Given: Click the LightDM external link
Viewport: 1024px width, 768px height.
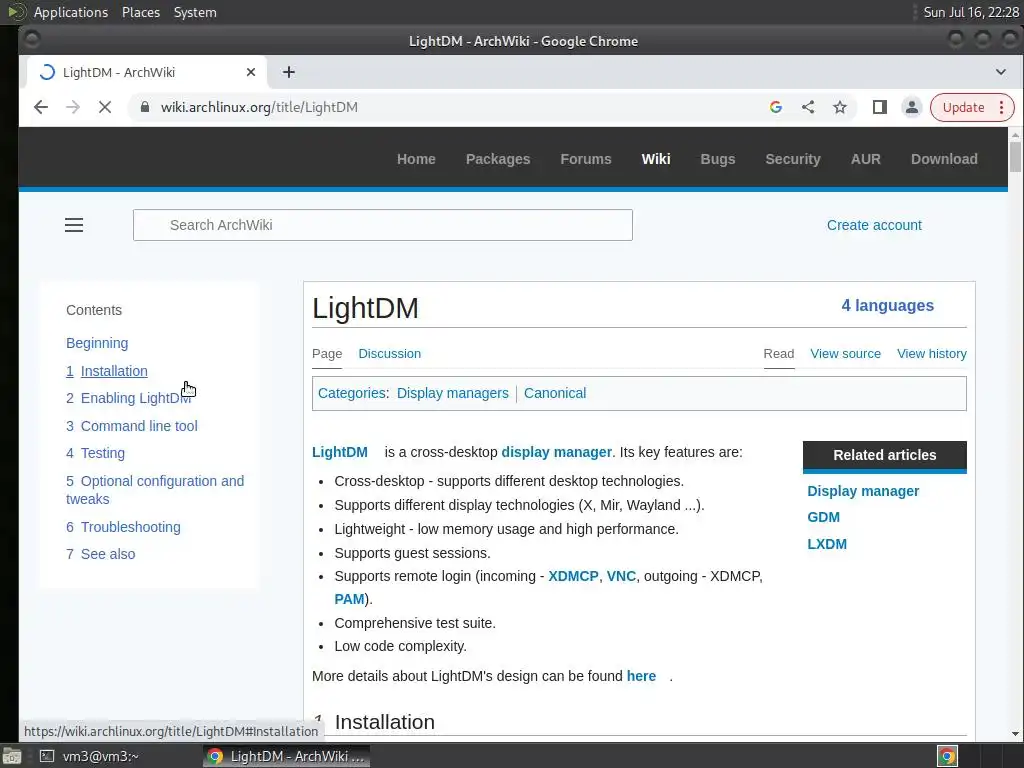Looking at the screenshot, I should point(340,452).
